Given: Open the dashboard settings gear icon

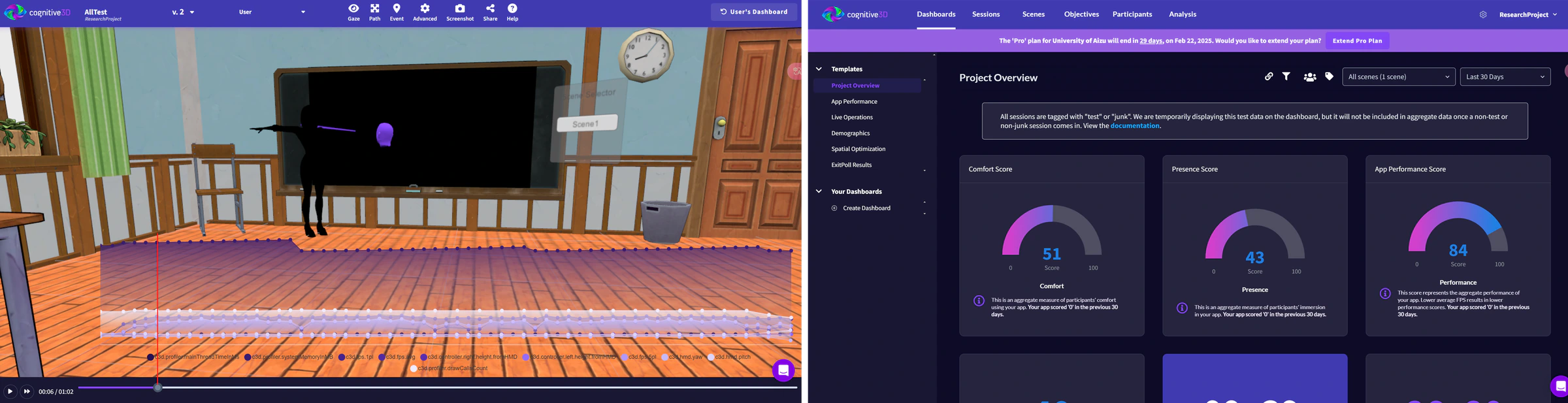Looking at the screenshot, I should pyautogui.click(x=1483, y=14).
